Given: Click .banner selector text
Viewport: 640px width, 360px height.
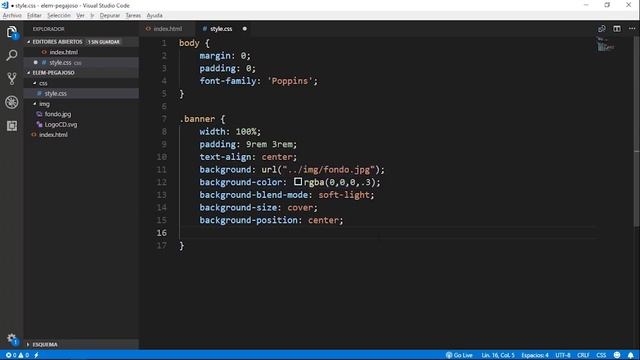Looking at the screenshot, I should 197,119.
